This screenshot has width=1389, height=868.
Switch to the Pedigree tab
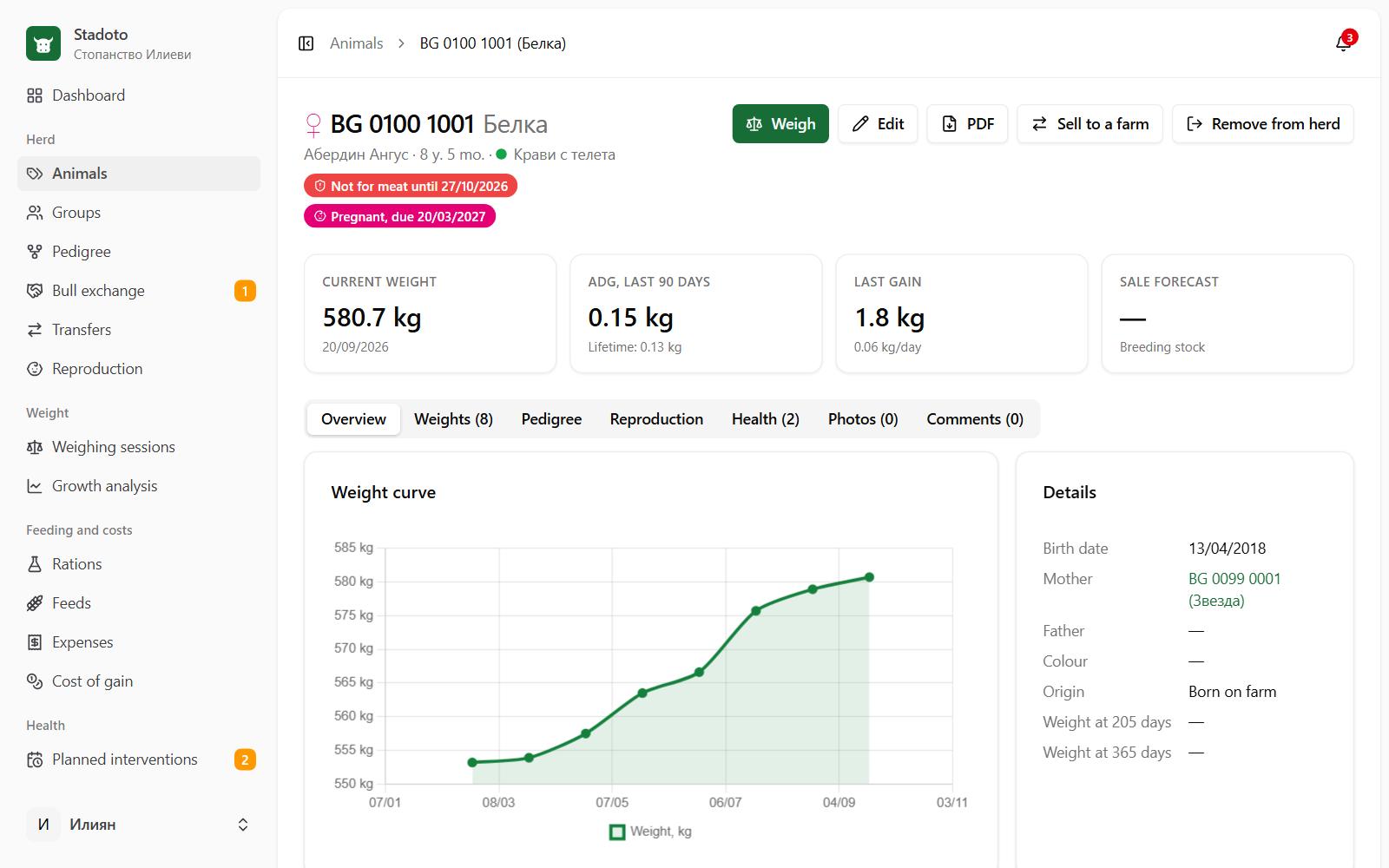point(551,419)
